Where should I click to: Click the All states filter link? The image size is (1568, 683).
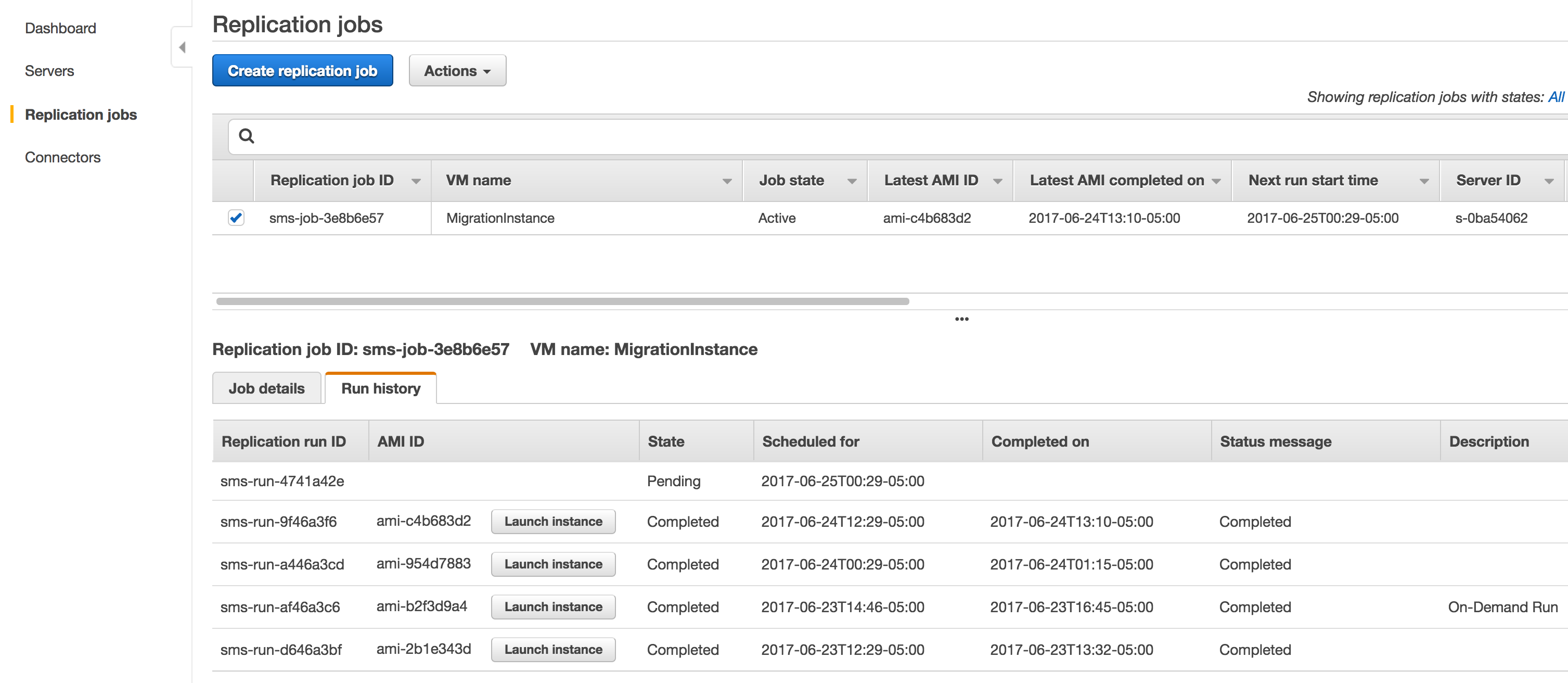pos(1556,97)
